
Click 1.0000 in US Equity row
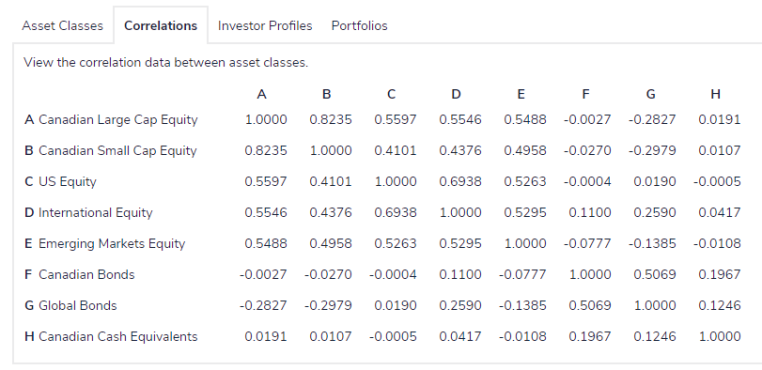[395, 182]
